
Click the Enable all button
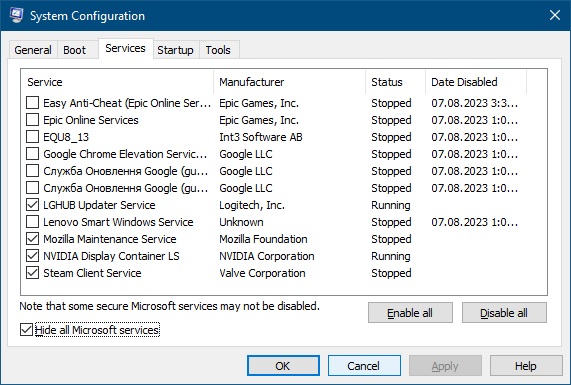click(410, 313)
